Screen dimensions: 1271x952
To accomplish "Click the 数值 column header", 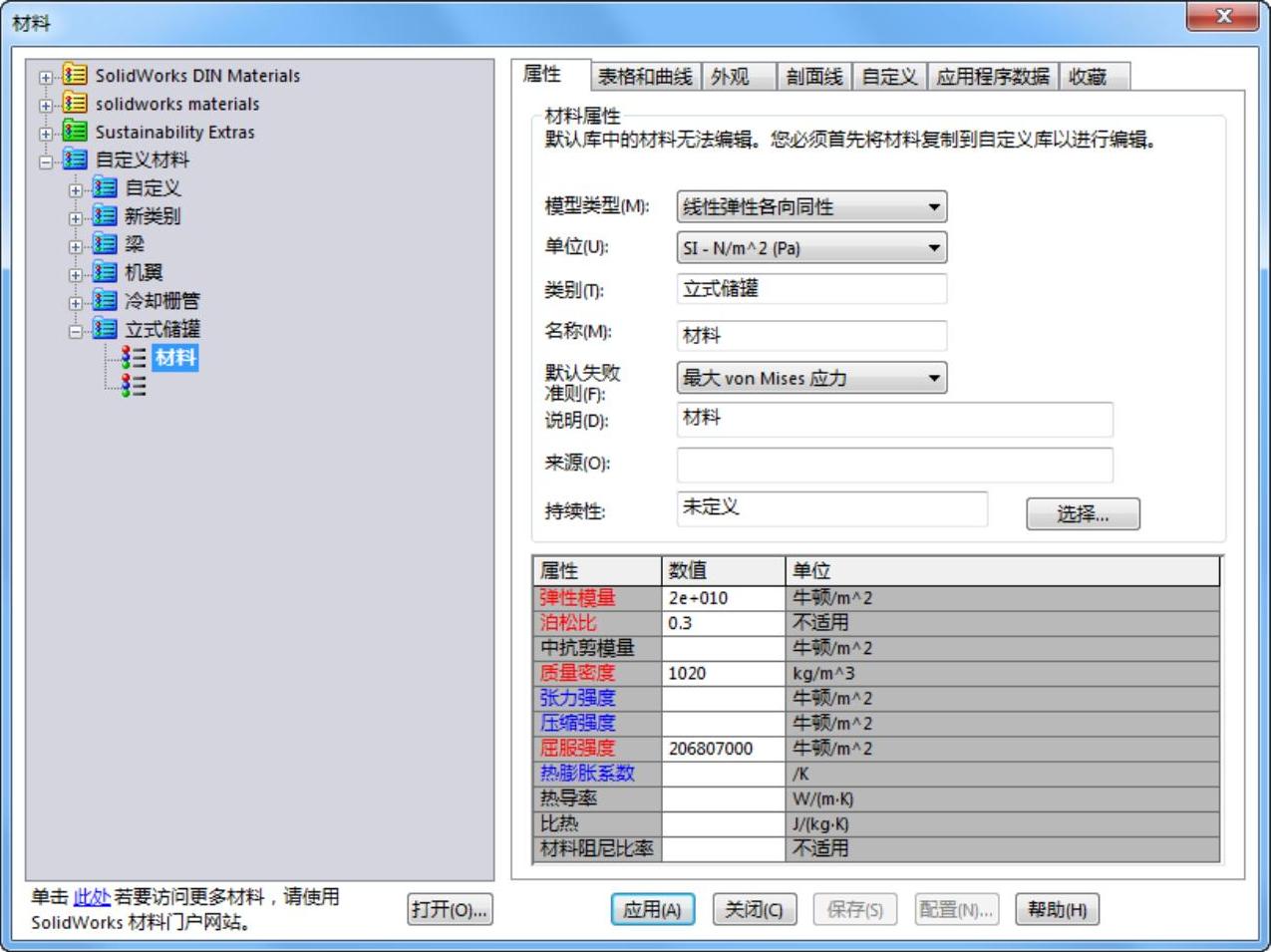I will [724, 571].
